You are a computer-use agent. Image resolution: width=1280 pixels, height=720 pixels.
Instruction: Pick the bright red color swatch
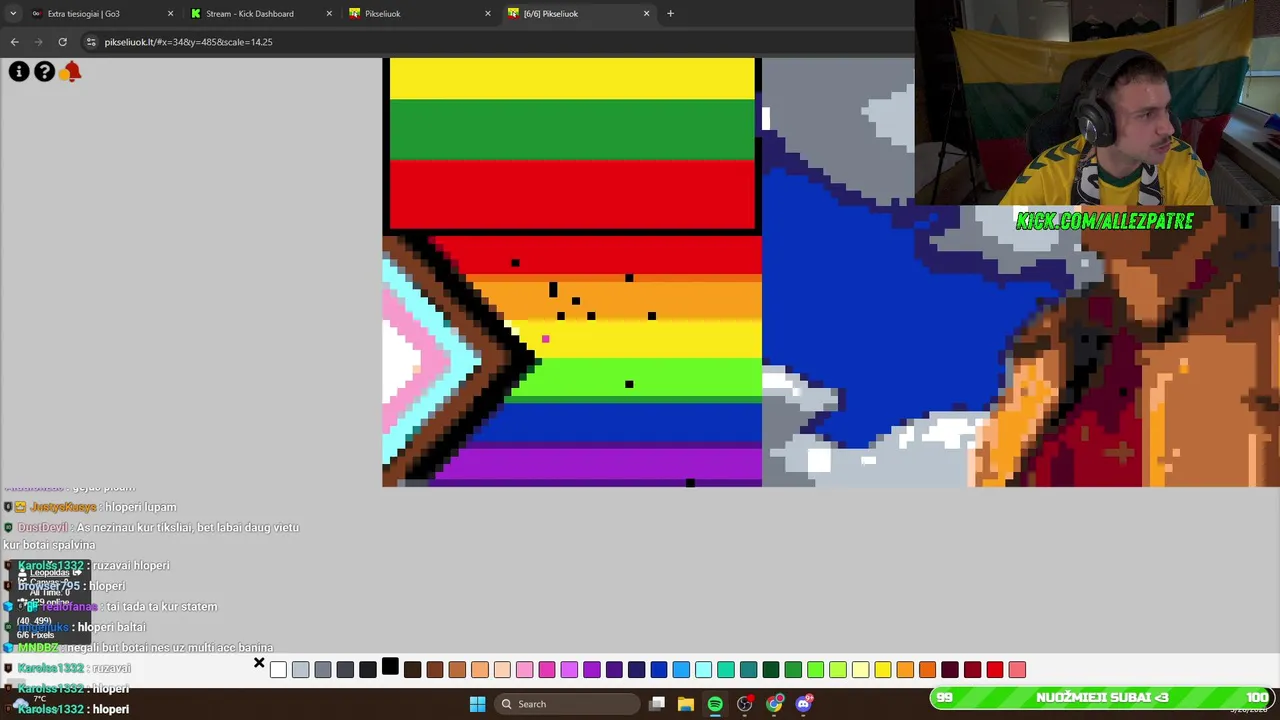tap(995, 669)
